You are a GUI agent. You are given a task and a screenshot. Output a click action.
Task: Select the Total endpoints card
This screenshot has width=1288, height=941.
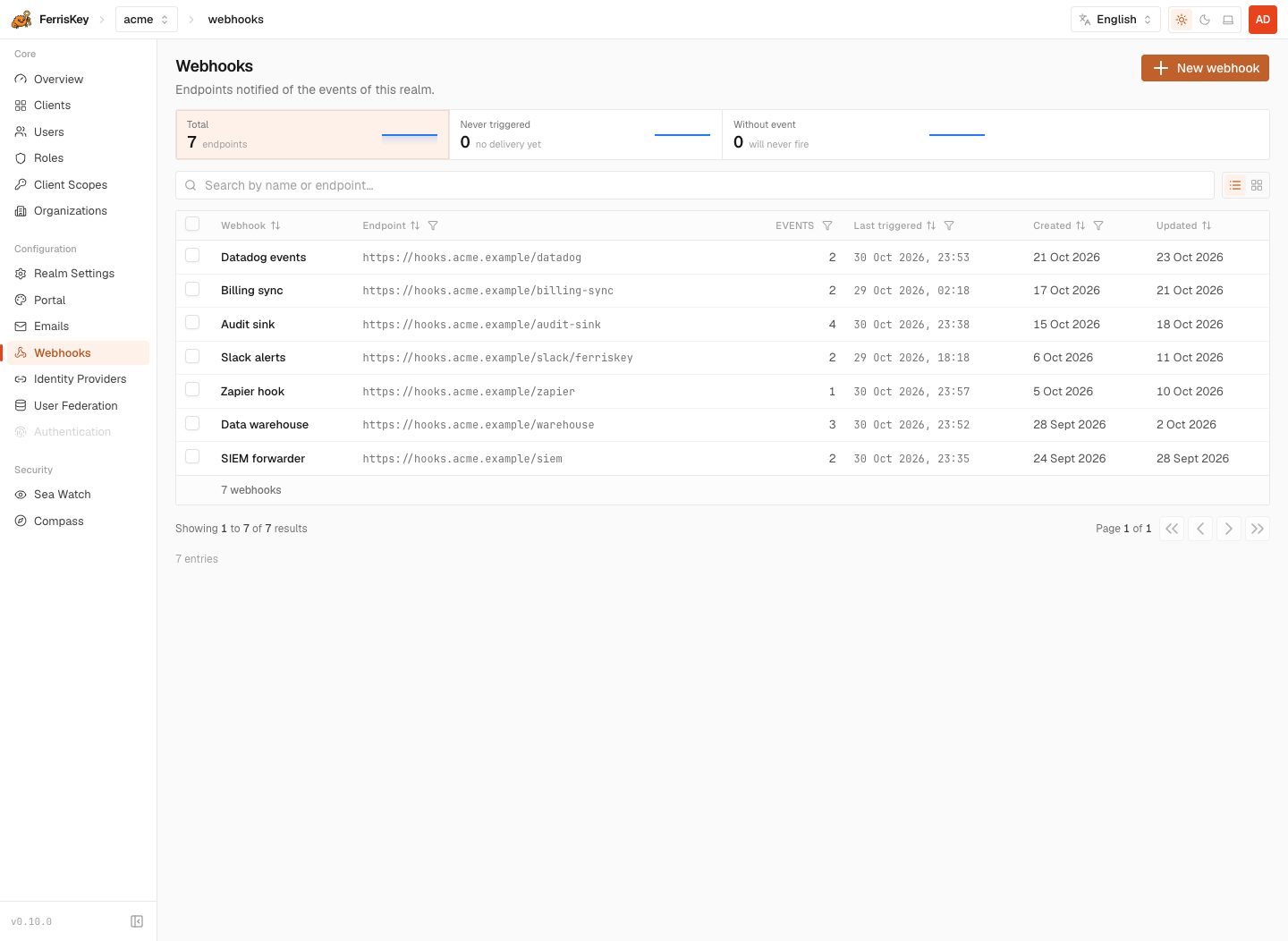pyautogui.click(x=312, y=134)
